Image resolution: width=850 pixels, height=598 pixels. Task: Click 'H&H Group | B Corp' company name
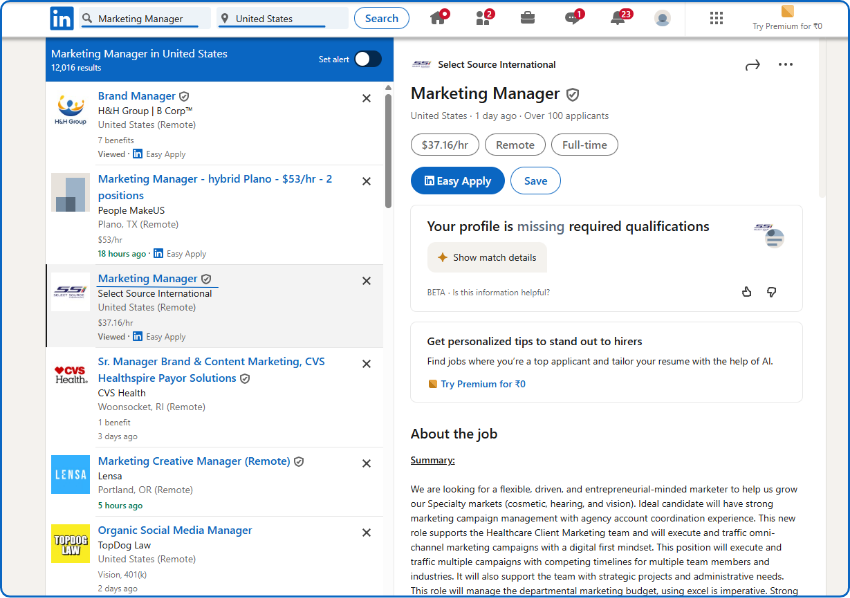coord(145,111)
